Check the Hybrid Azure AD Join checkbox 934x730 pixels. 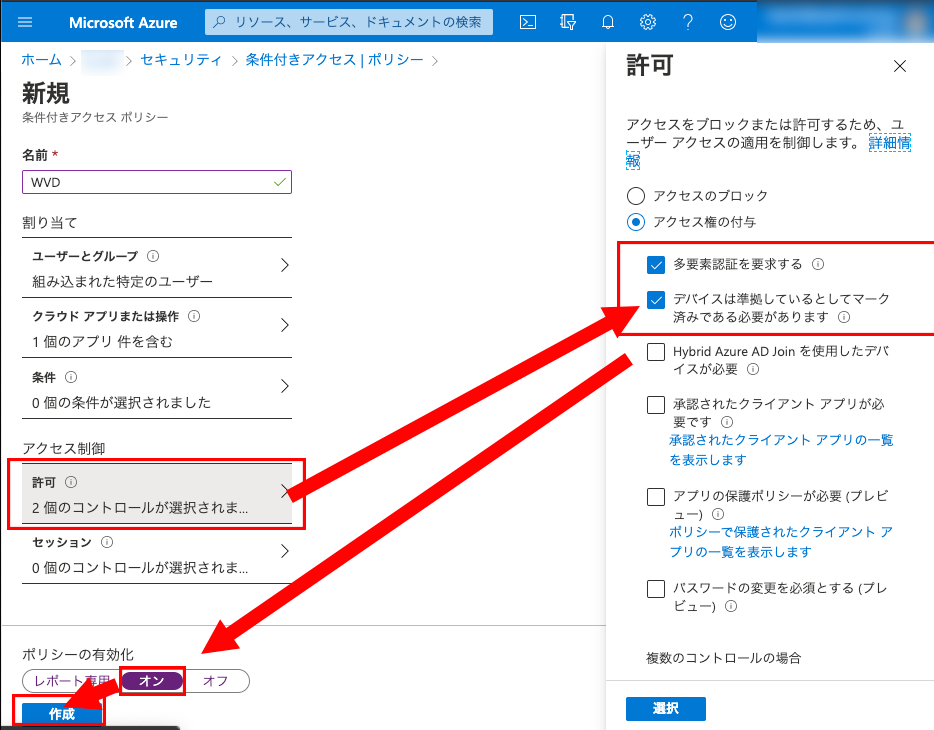[x=656, y=352]
